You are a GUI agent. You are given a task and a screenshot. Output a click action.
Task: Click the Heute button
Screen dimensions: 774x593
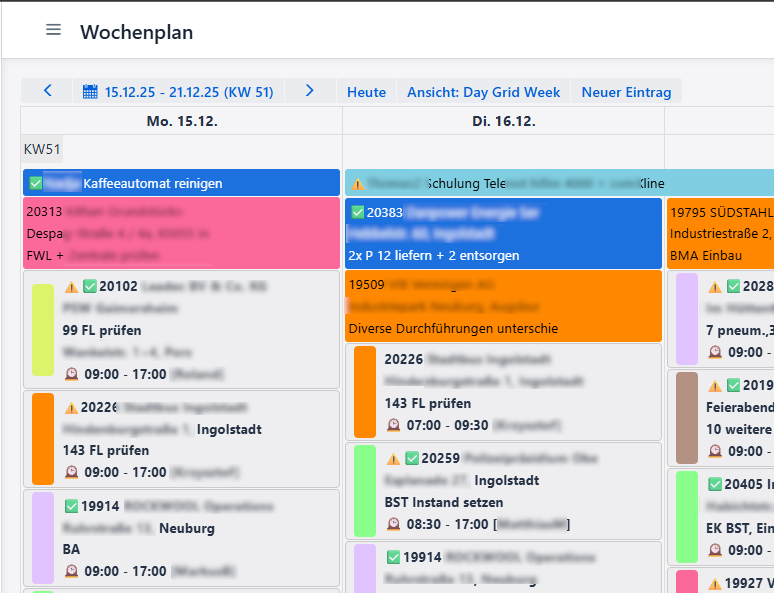(366, 92)
